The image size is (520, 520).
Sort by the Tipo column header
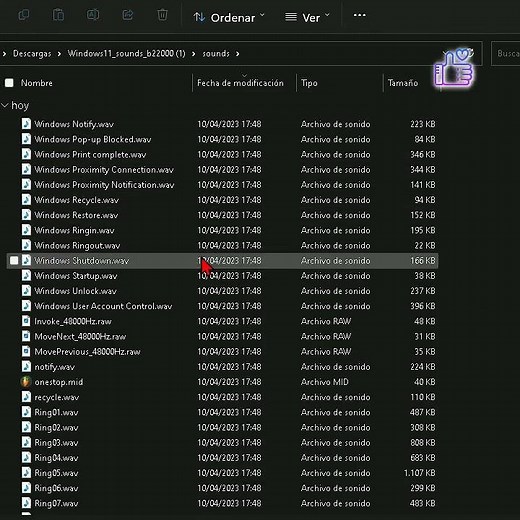pyautogui.click(x=309, y=83)
